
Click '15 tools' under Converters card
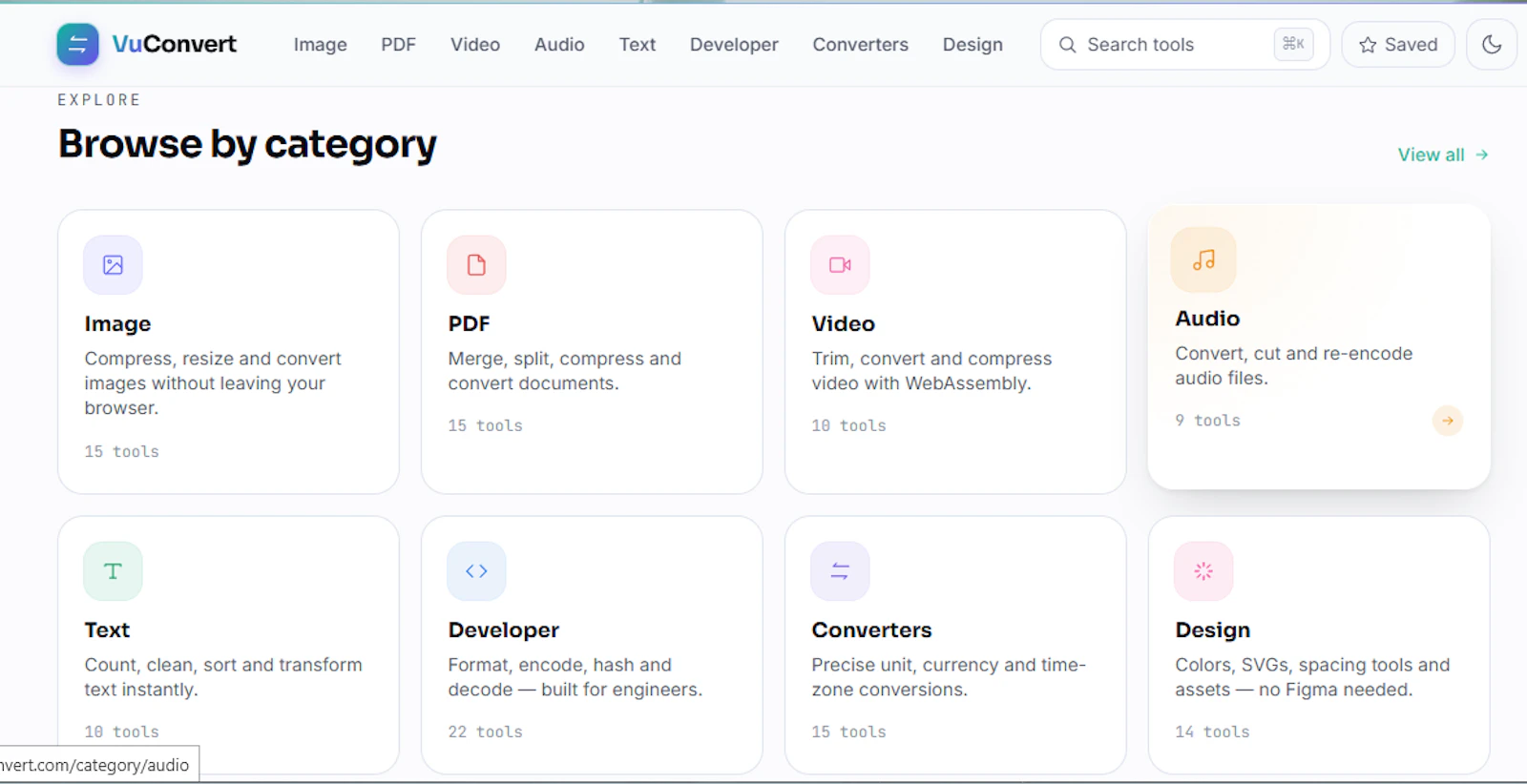point(848,732)
